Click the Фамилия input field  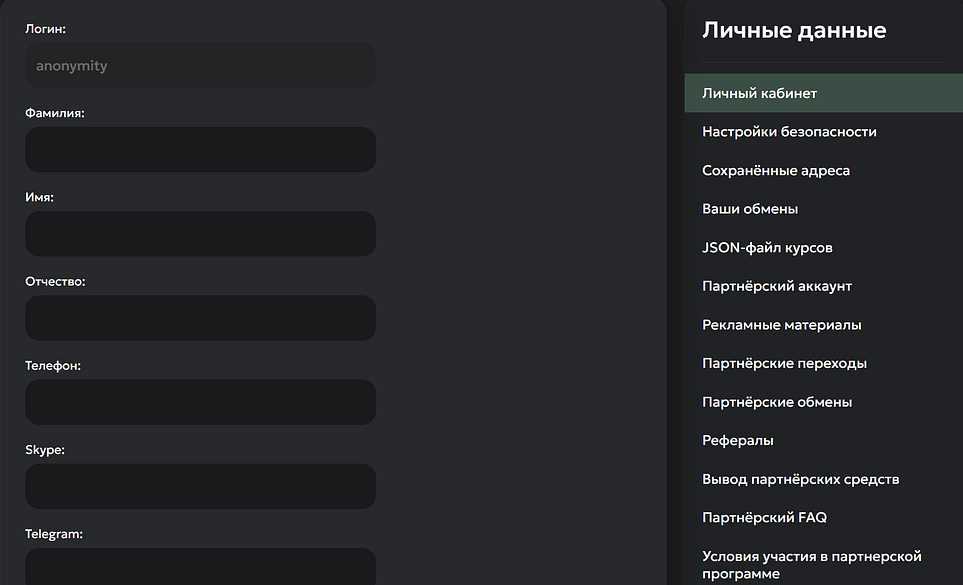pos(200,150)
